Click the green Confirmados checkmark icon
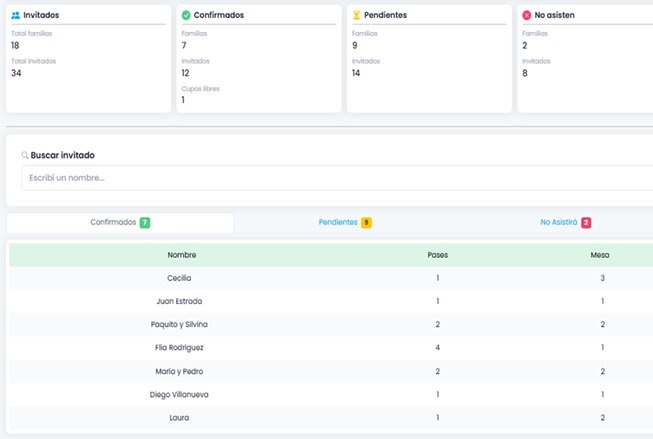 point(186,15)
